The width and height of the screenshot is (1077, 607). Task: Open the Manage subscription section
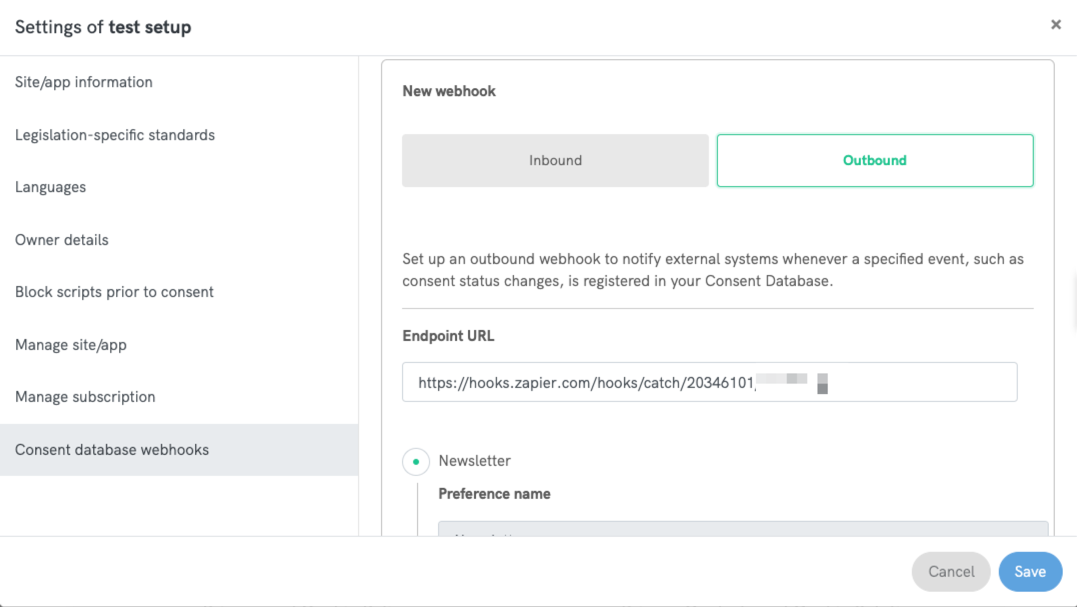tap(85, 396)
